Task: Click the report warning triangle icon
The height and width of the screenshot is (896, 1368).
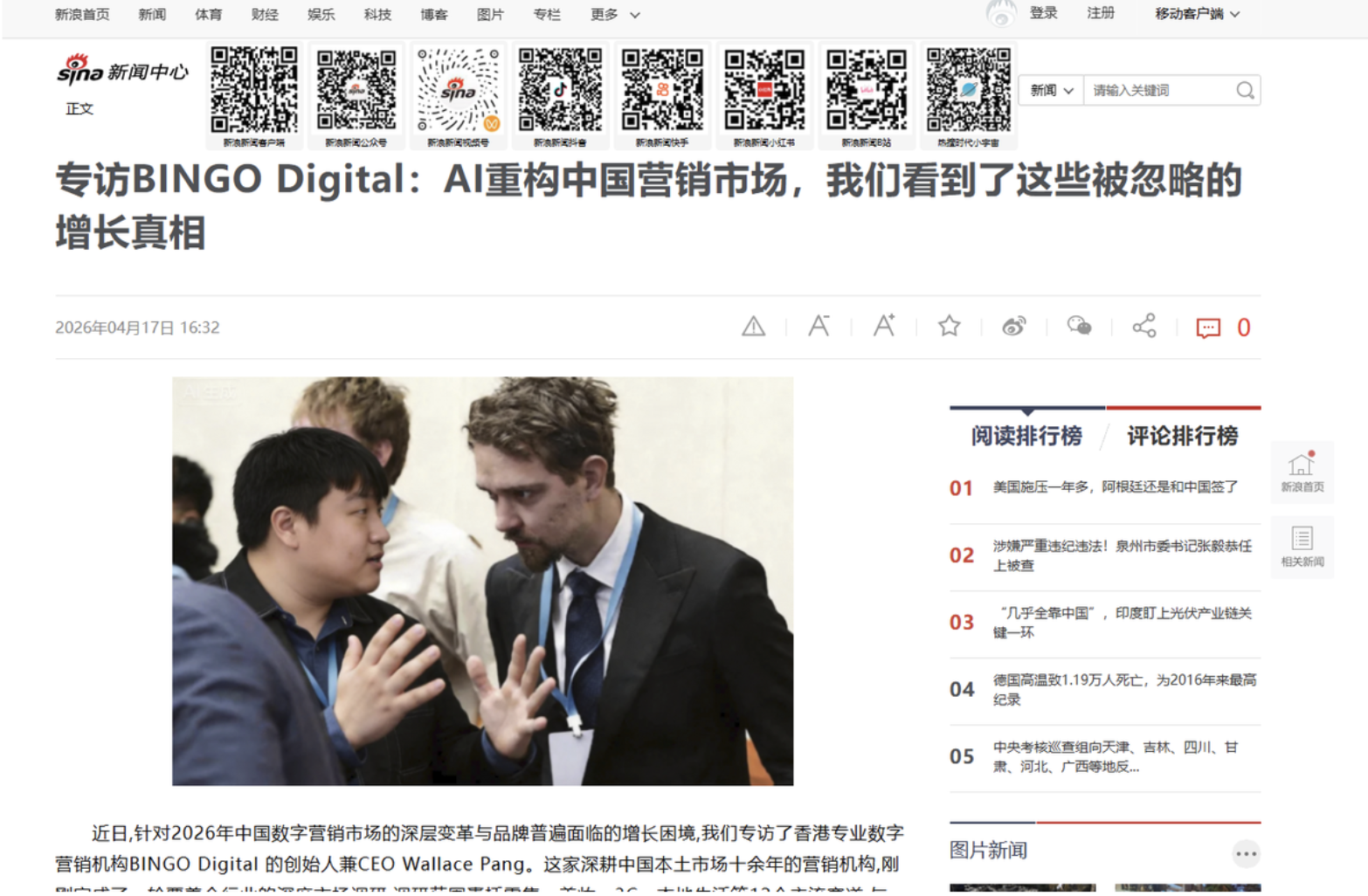Action: coord(753,327)
